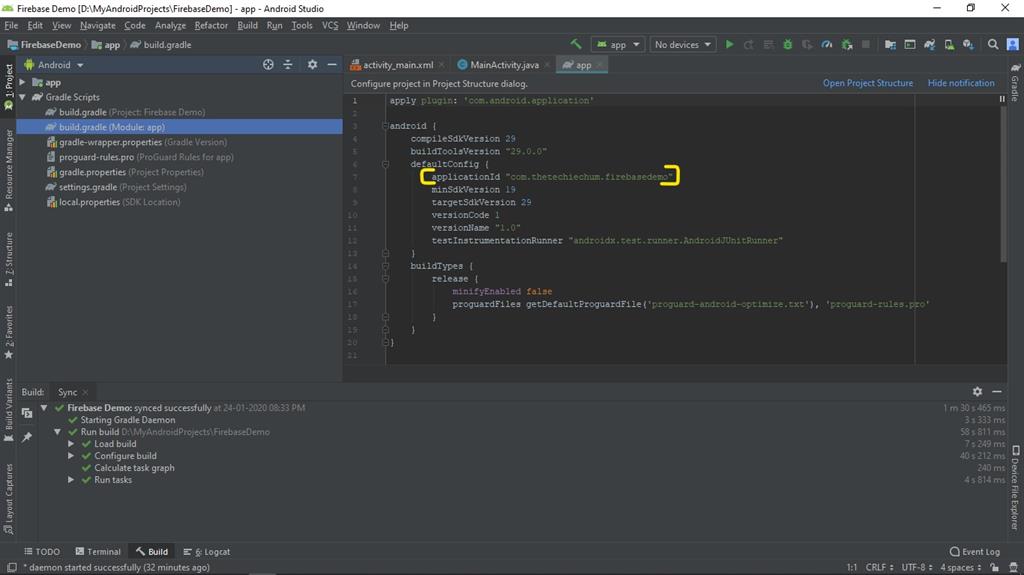Viewport: 1024px width, 575px height.
Task: Click the Debug app bug icon
Action: 788,44
